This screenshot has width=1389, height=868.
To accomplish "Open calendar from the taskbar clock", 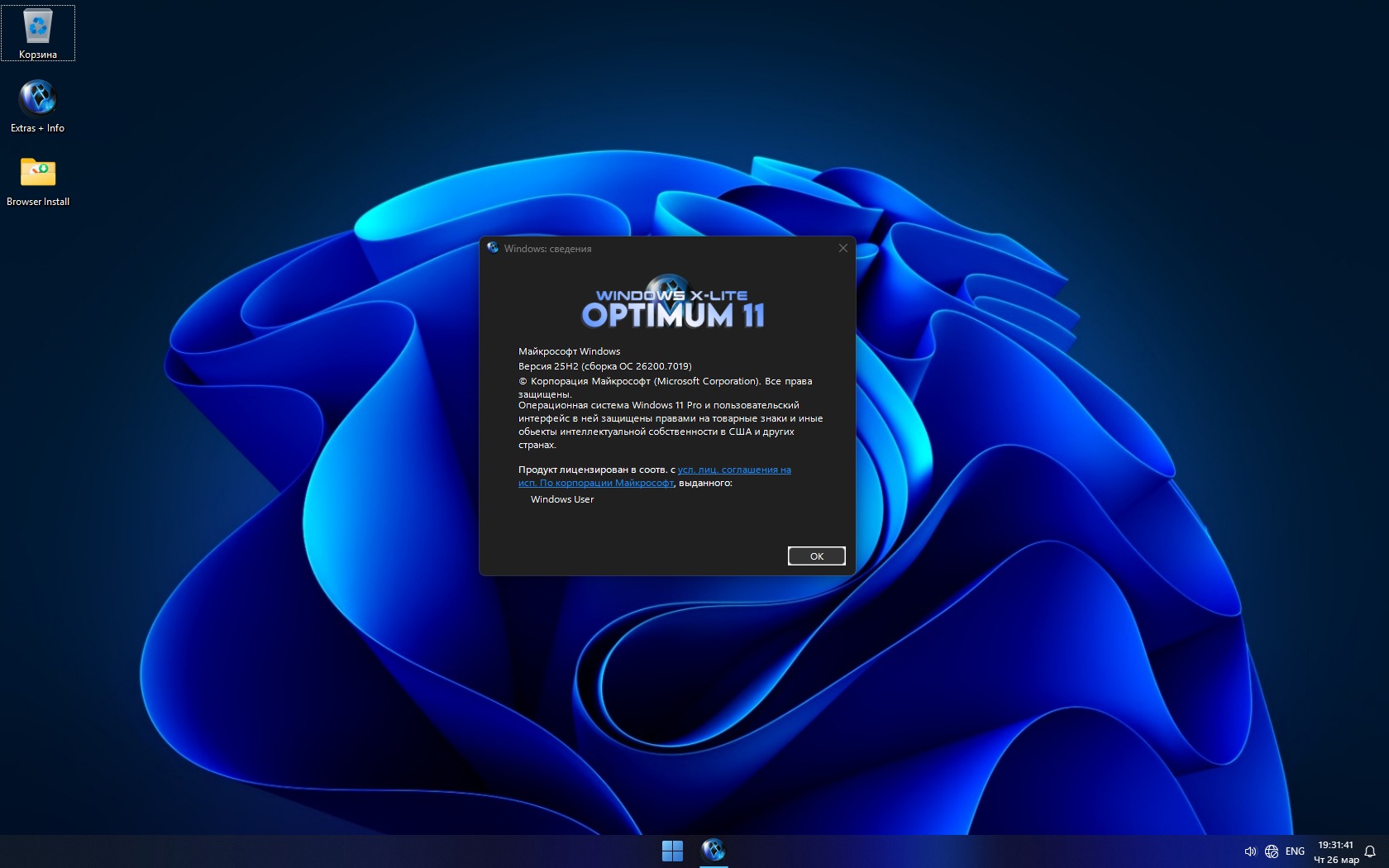I will pos(1336,851).
